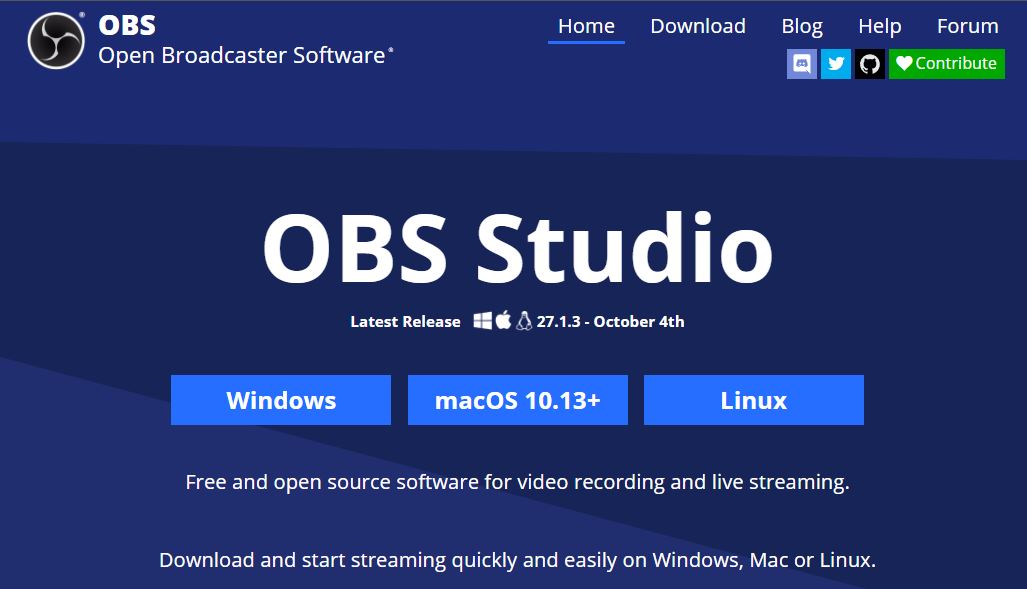1027x589 pixels.
Task: Open the Twitter icon link
Action: (x=836, y=64)
